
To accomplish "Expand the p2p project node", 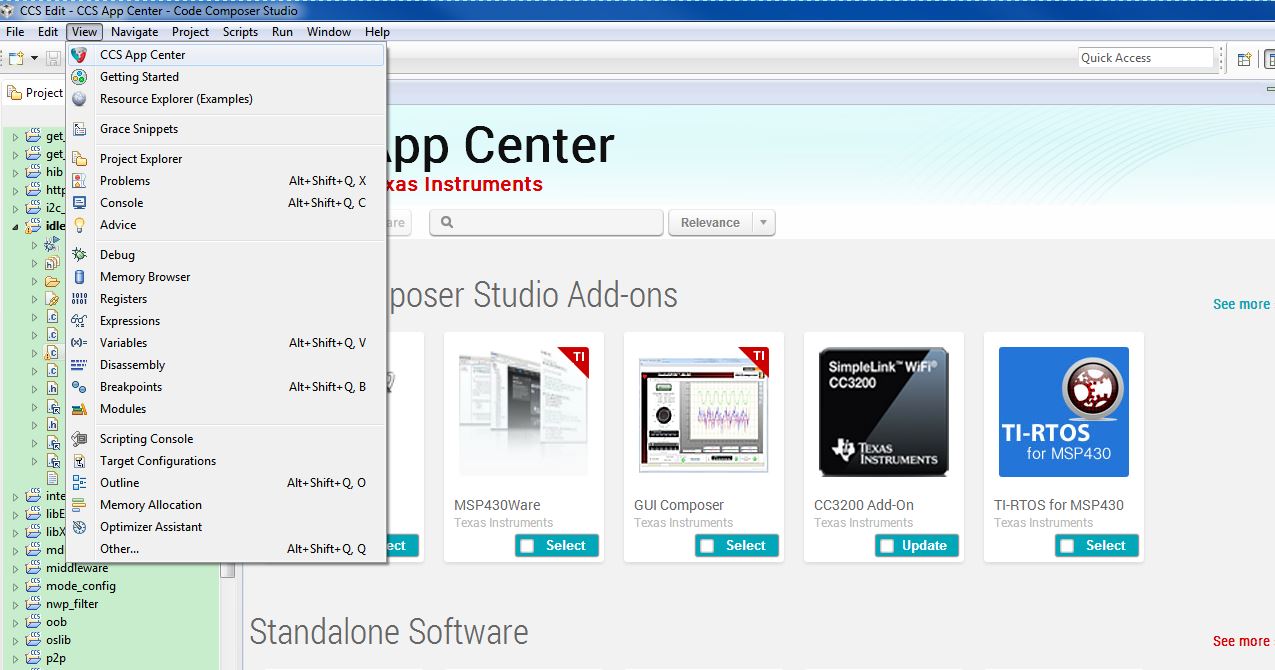I will coord(15,658).
